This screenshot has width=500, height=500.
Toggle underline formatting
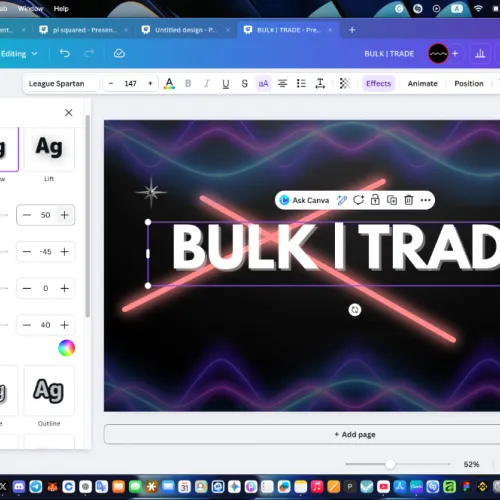click(x=226, y=84)
